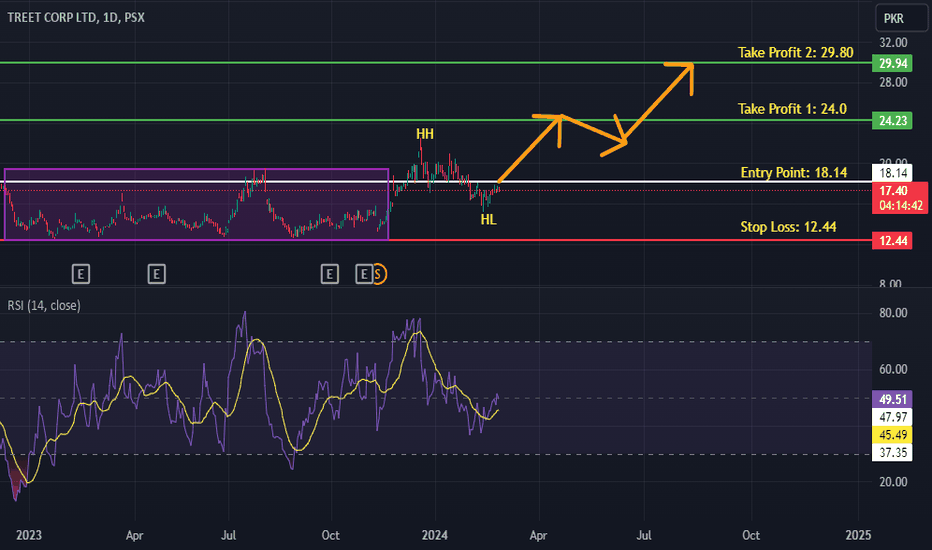Viewport: 932px width, 550px height.
Task: Click the green 24.23 price axis tag
Action: (892, 121)
